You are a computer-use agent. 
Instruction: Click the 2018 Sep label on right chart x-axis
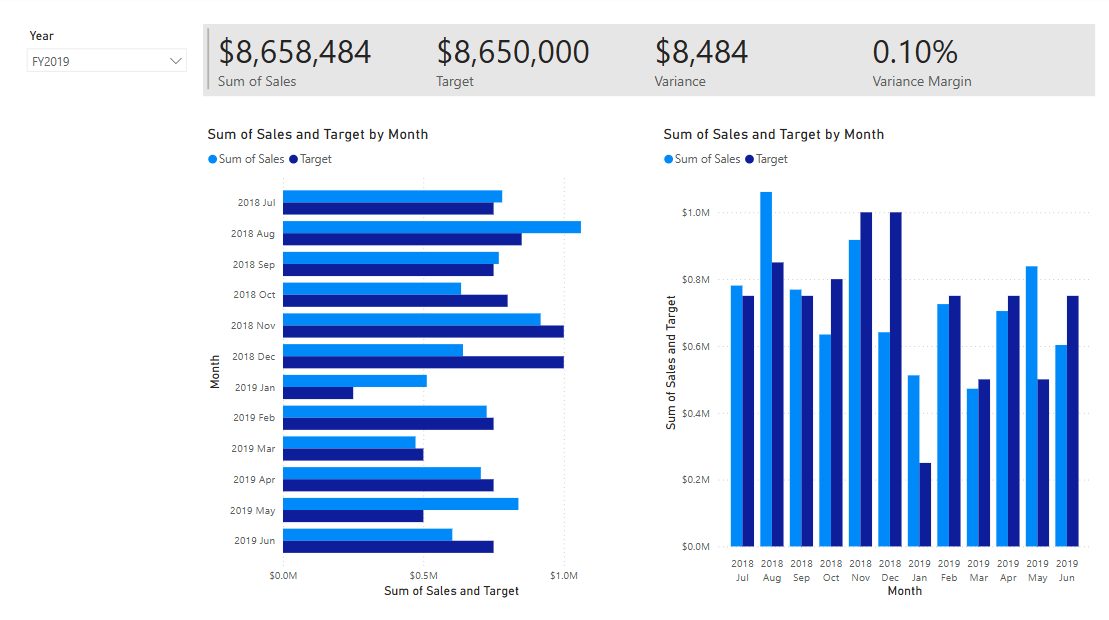tap(801, 571)
